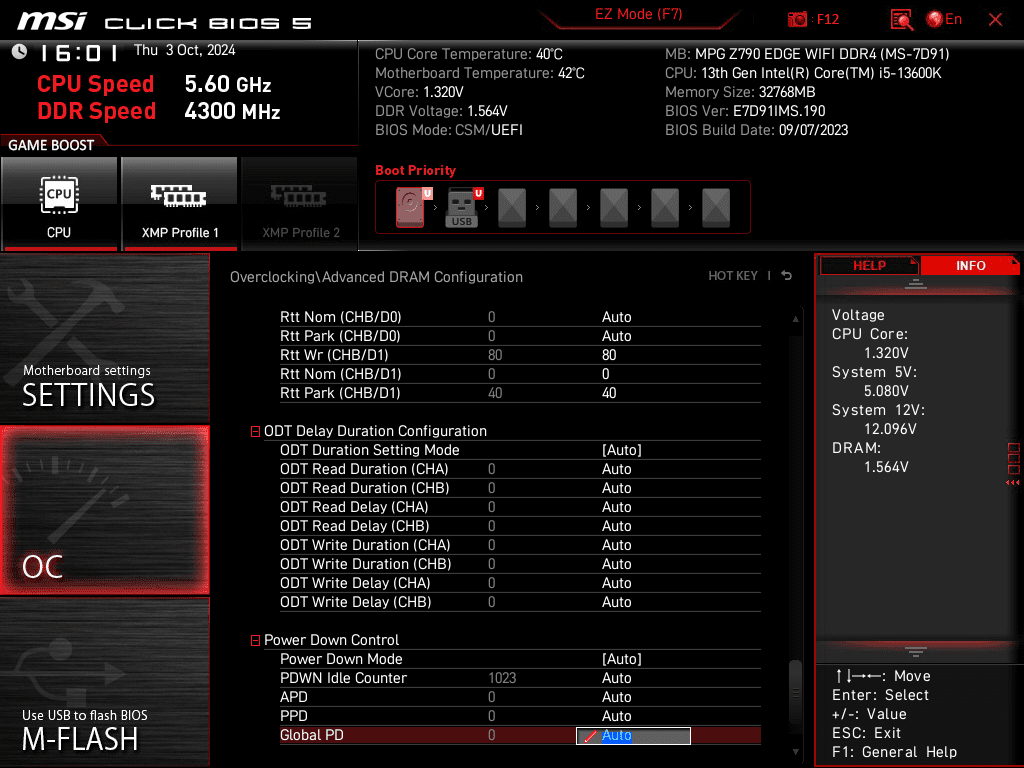
Task: Click the side panel collapse arrows icon
Action: click(x=1013, y=482)
